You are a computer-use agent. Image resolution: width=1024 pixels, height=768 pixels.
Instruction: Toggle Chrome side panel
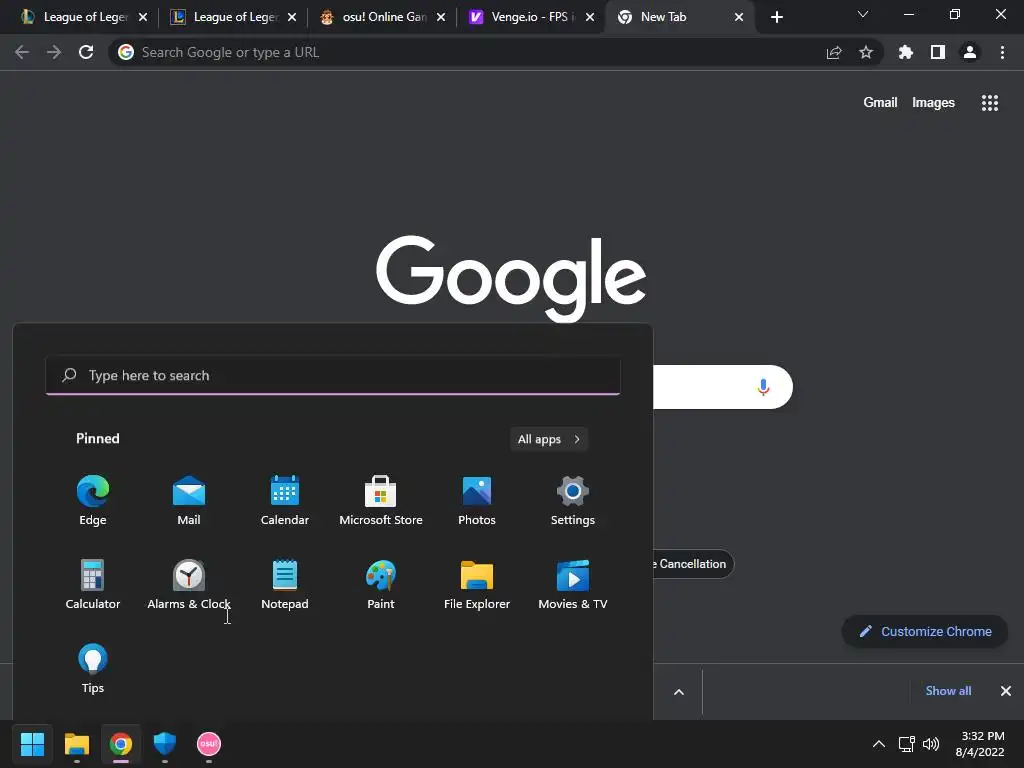pyautogui.click(x=938, y=52)
